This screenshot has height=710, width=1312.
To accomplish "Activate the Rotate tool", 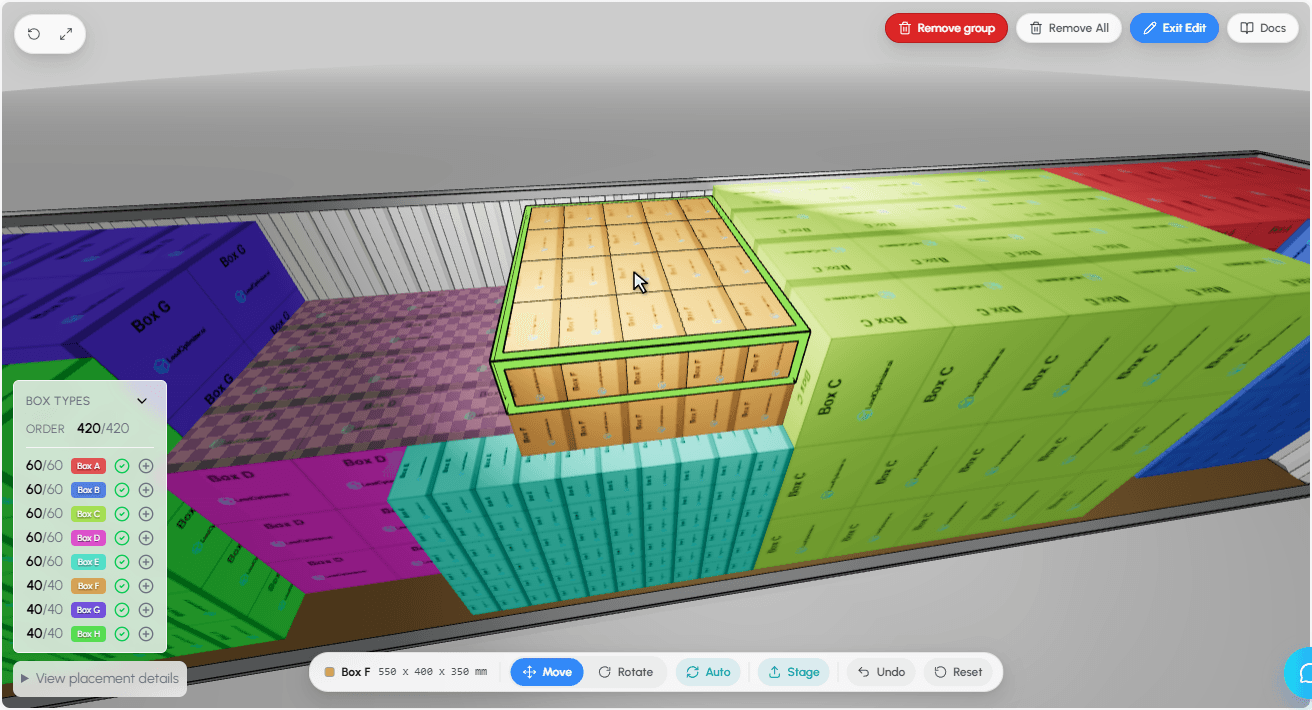I will click(626, 672).
